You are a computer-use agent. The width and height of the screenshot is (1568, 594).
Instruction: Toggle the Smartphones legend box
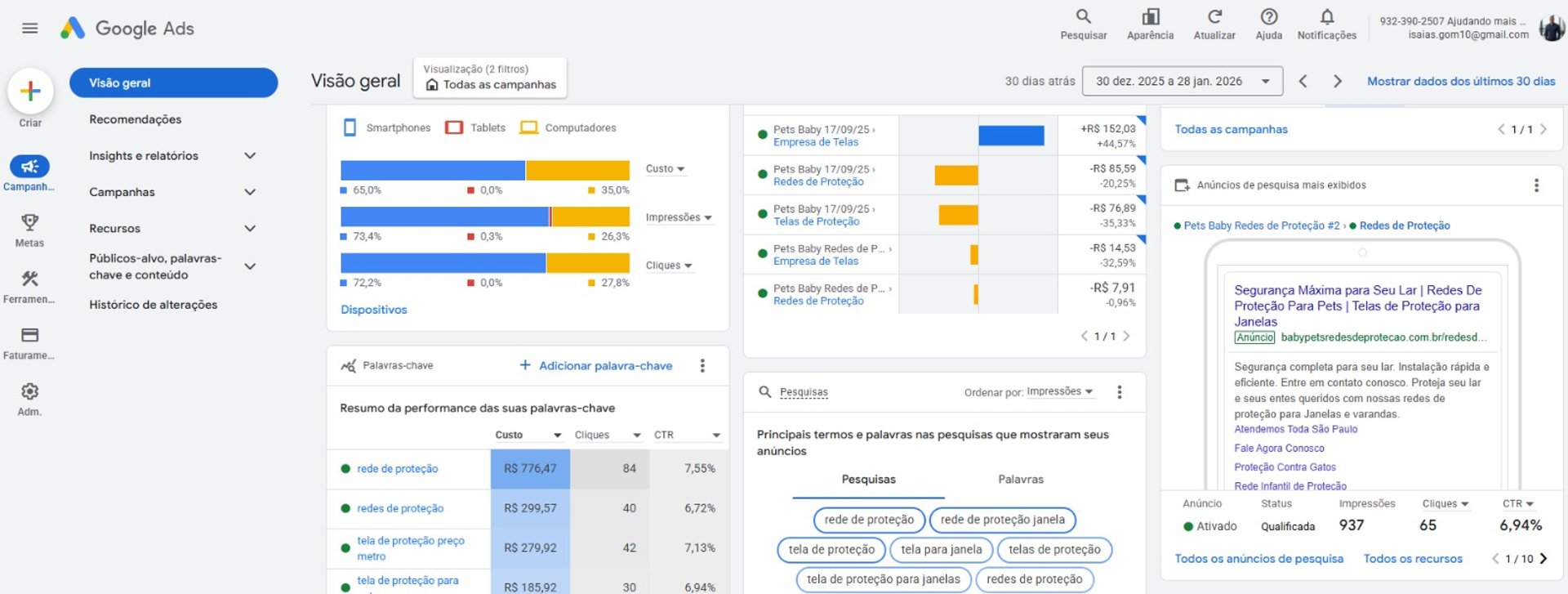pos(350,127)
